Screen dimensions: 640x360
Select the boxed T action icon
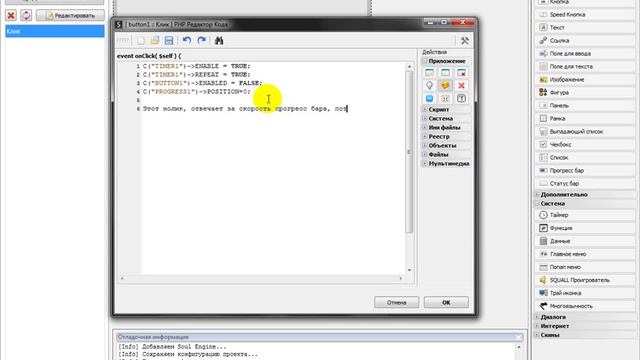(x=461, y=98)
